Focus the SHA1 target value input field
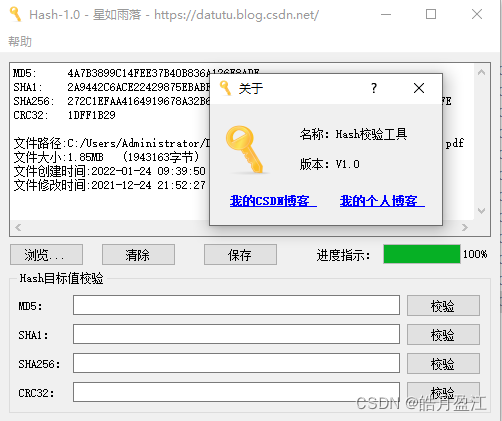 (x=236, y=334)
